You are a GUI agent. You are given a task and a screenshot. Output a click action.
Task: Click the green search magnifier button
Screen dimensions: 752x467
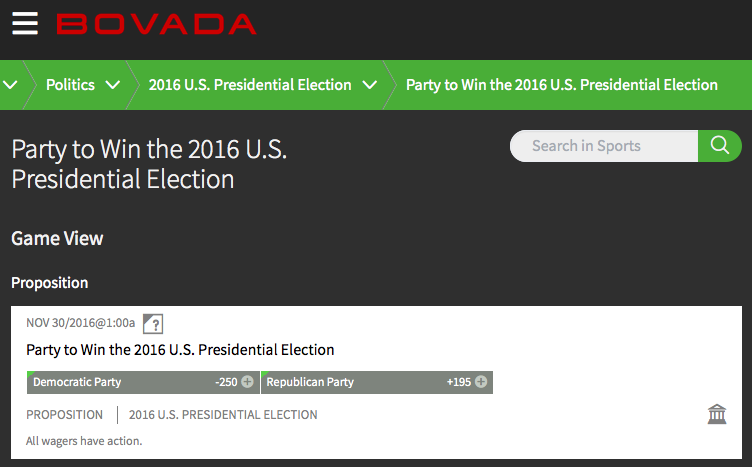coord(719,146)
